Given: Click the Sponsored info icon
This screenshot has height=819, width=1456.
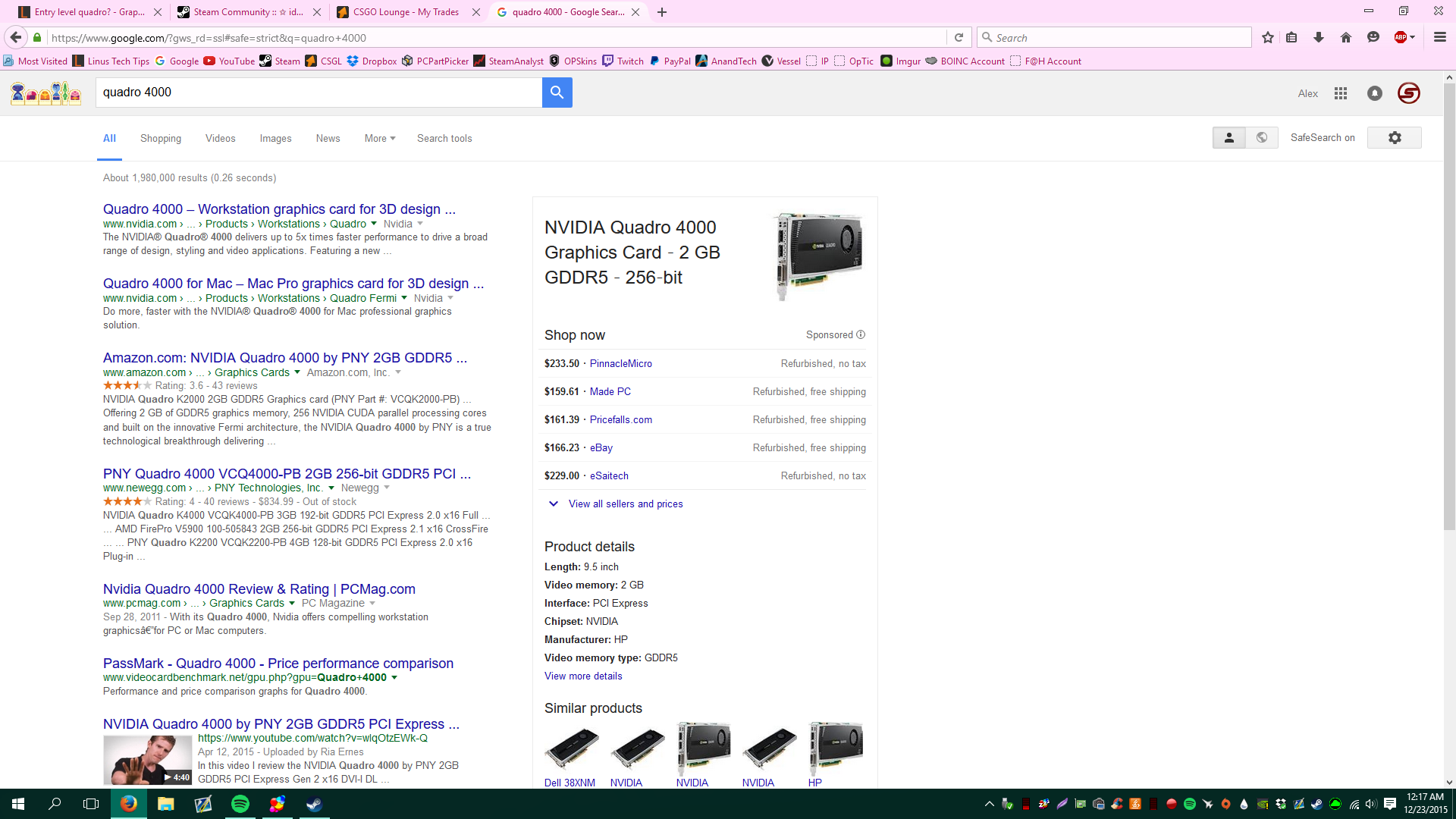Looking at the screenshot, I should [861, 334].
